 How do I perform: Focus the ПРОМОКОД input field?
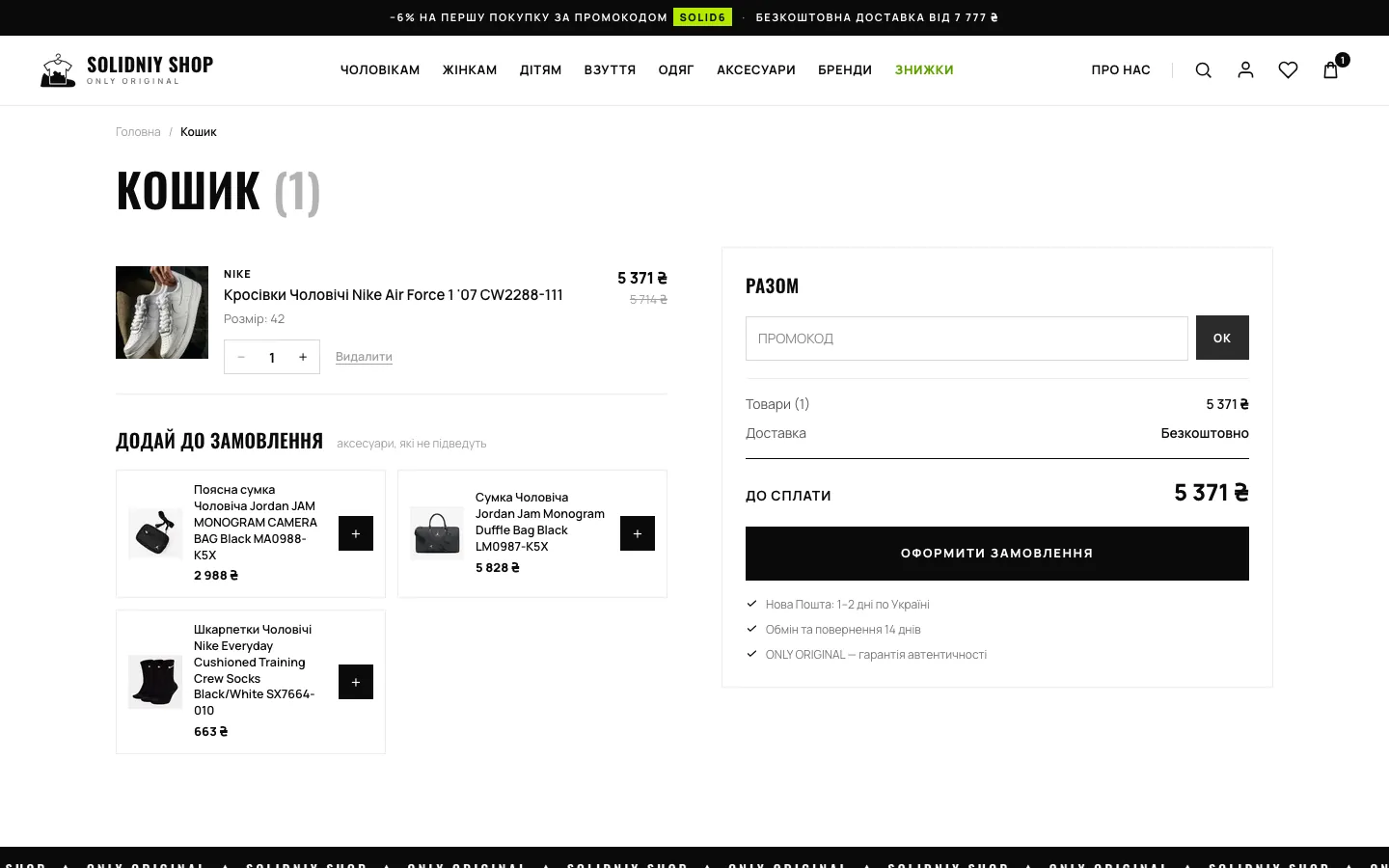[967, 339]
